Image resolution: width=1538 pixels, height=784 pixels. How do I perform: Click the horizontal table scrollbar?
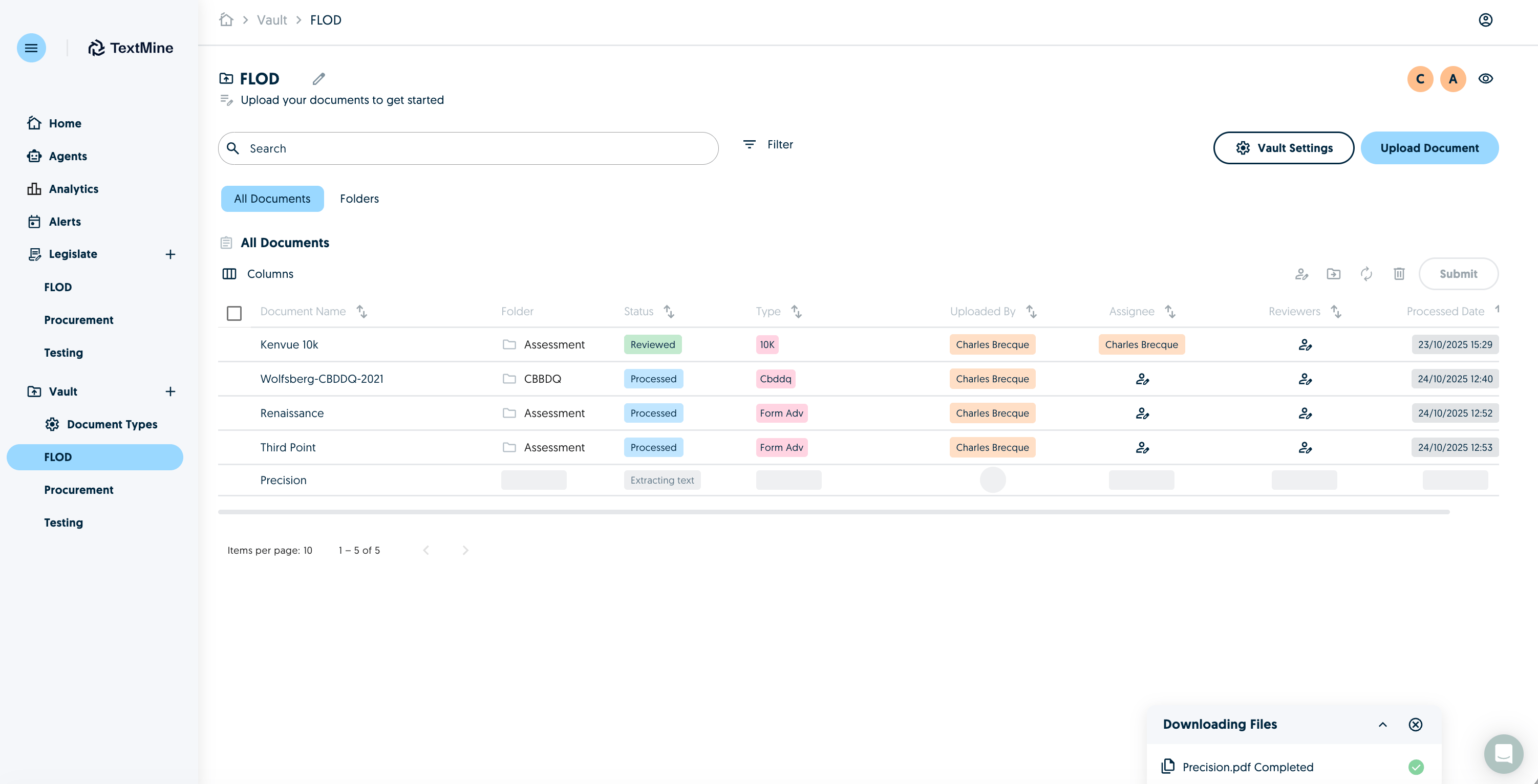[834, 512]
